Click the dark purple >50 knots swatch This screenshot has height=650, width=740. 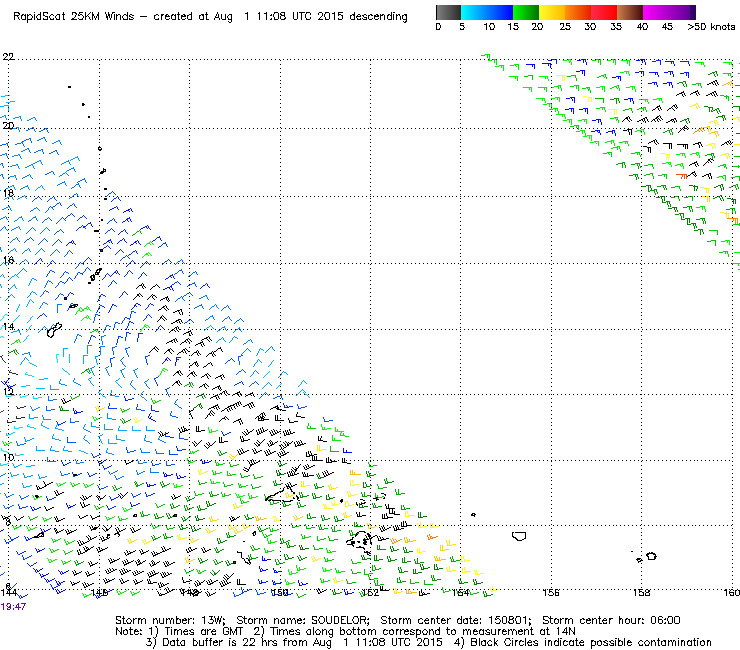click(692, 12)
